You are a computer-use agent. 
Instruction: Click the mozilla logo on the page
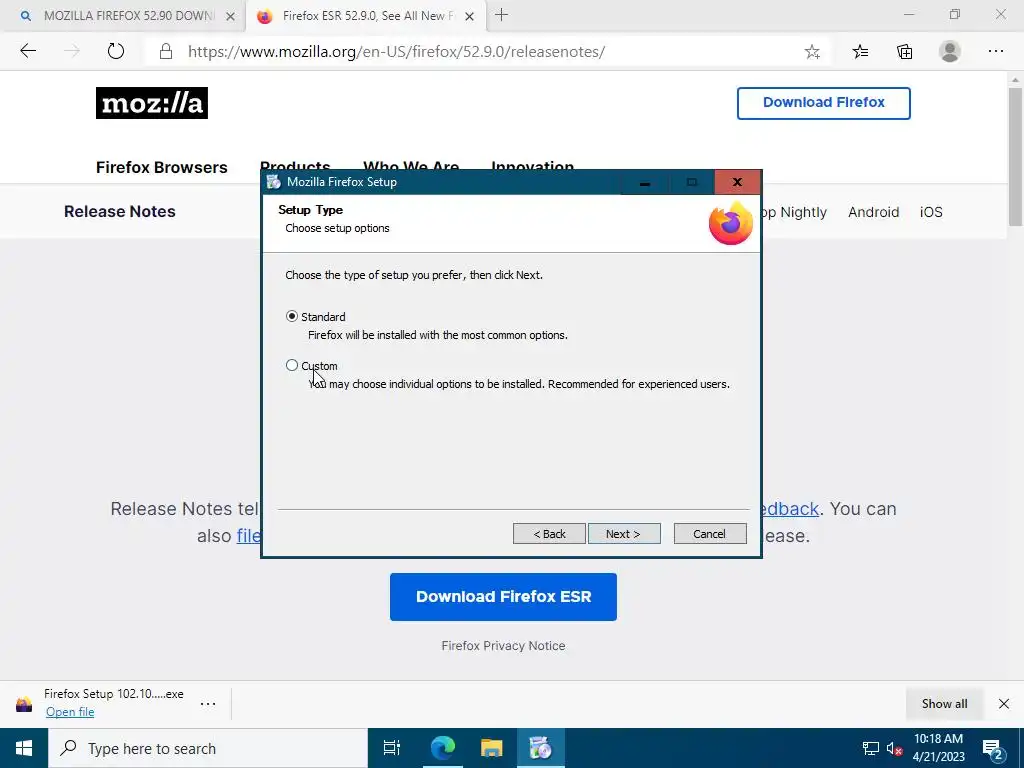tap(152, 103)
